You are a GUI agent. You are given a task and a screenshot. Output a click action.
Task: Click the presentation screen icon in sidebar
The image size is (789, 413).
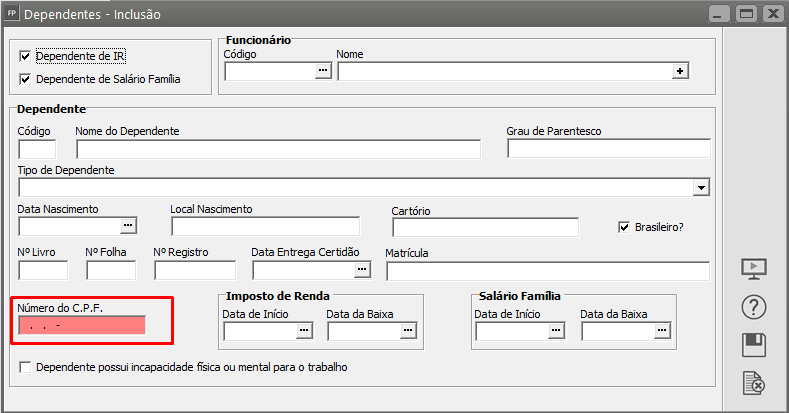753,268
